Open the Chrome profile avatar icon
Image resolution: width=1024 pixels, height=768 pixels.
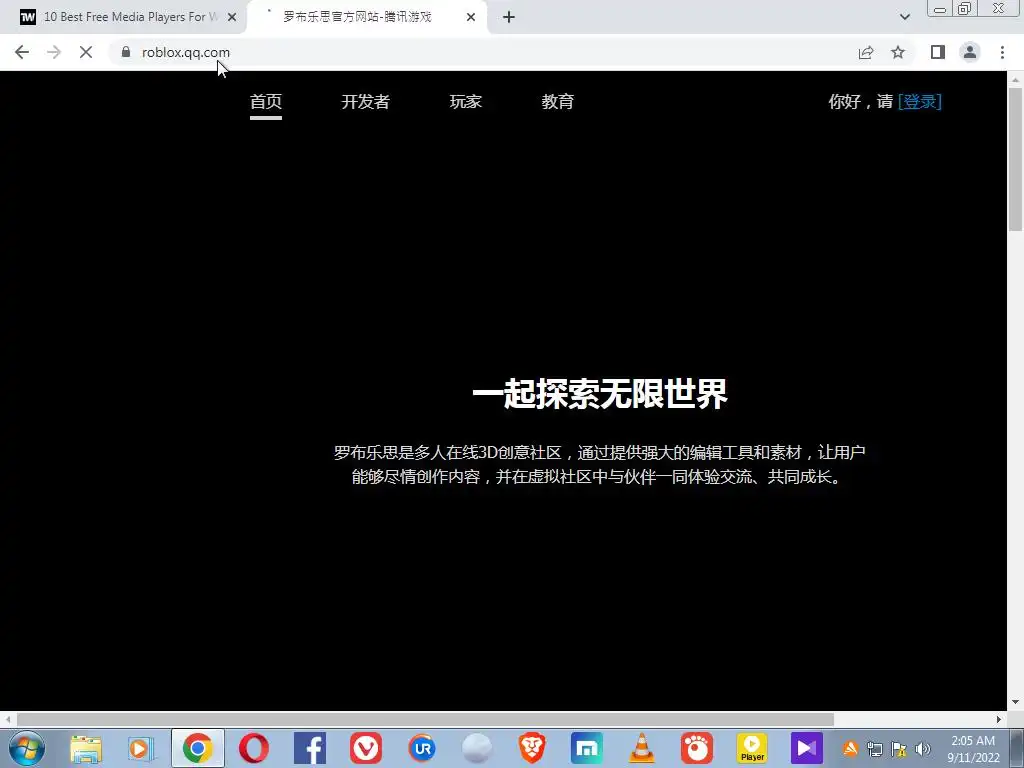(x=970, y=52)
